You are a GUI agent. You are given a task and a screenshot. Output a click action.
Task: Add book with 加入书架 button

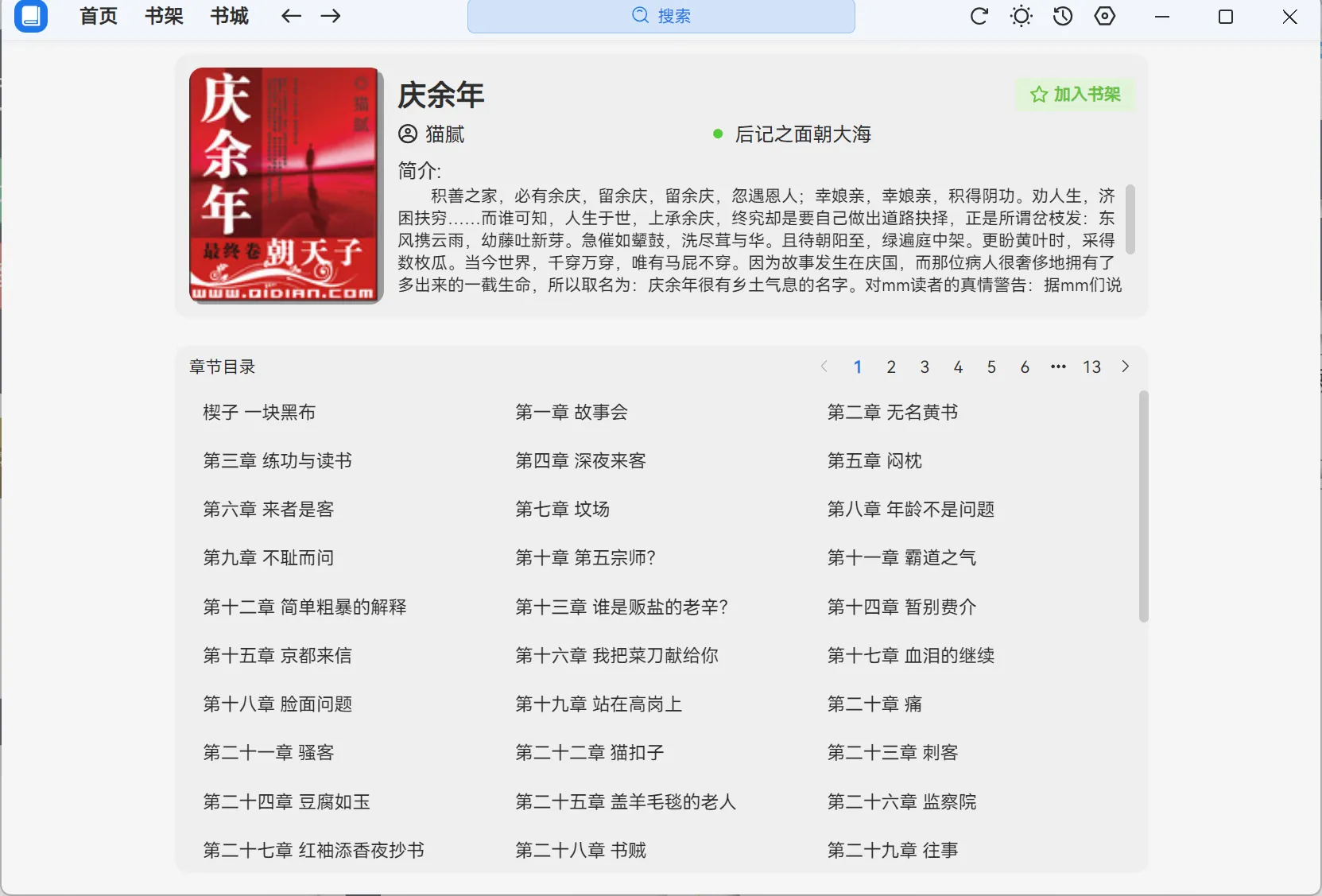[1075, 95]
